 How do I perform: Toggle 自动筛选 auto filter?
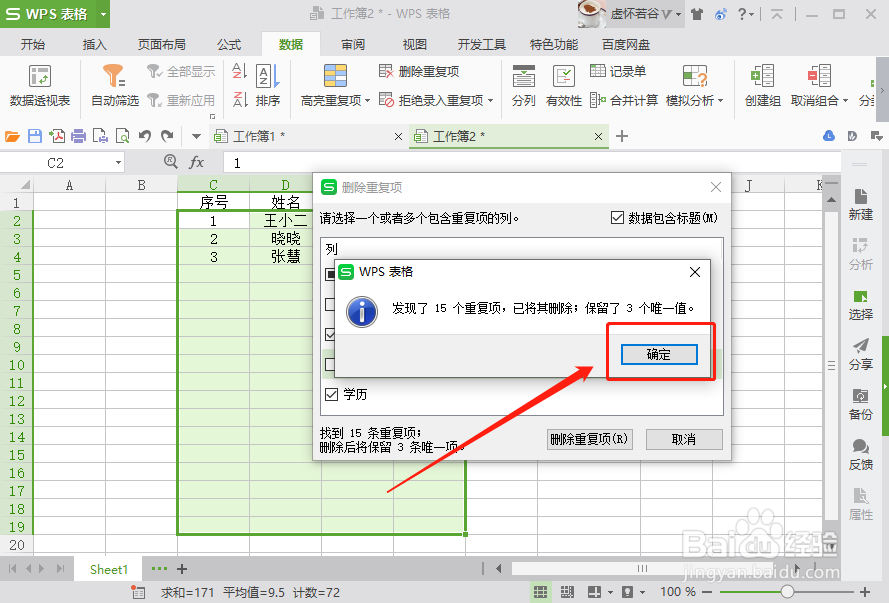(115, 85)
